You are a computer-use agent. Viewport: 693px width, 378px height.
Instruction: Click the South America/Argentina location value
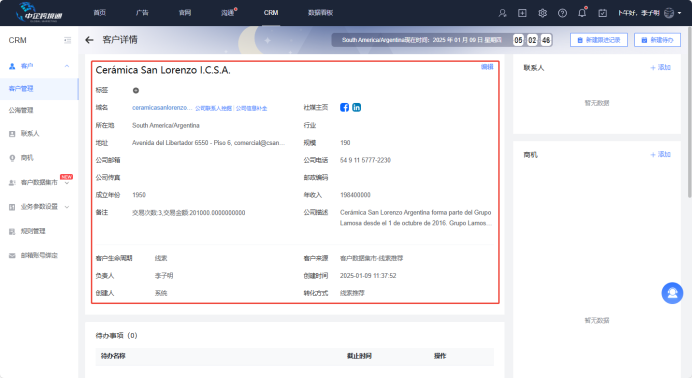166,126
